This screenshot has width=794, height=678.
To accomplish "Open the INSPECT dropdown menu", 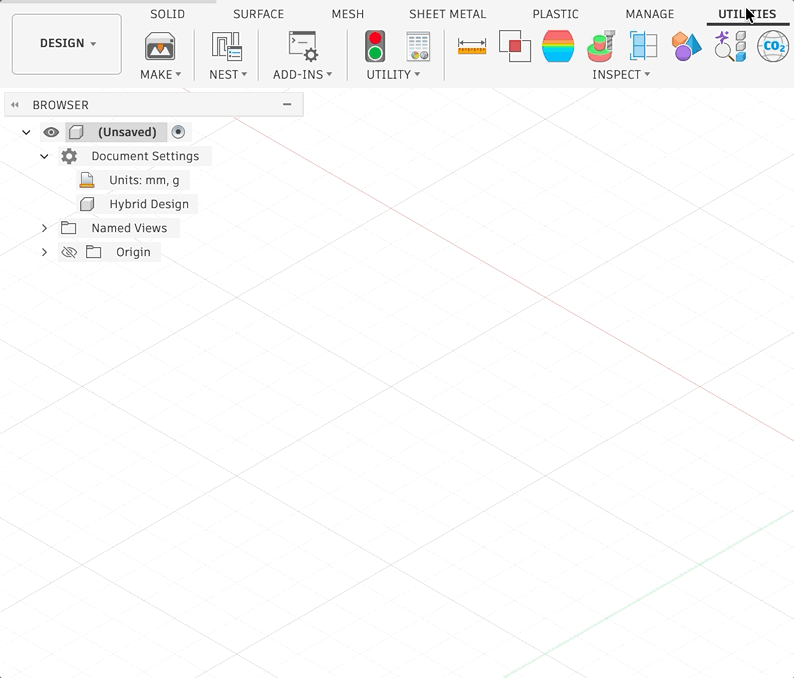I will pos(621,74).
